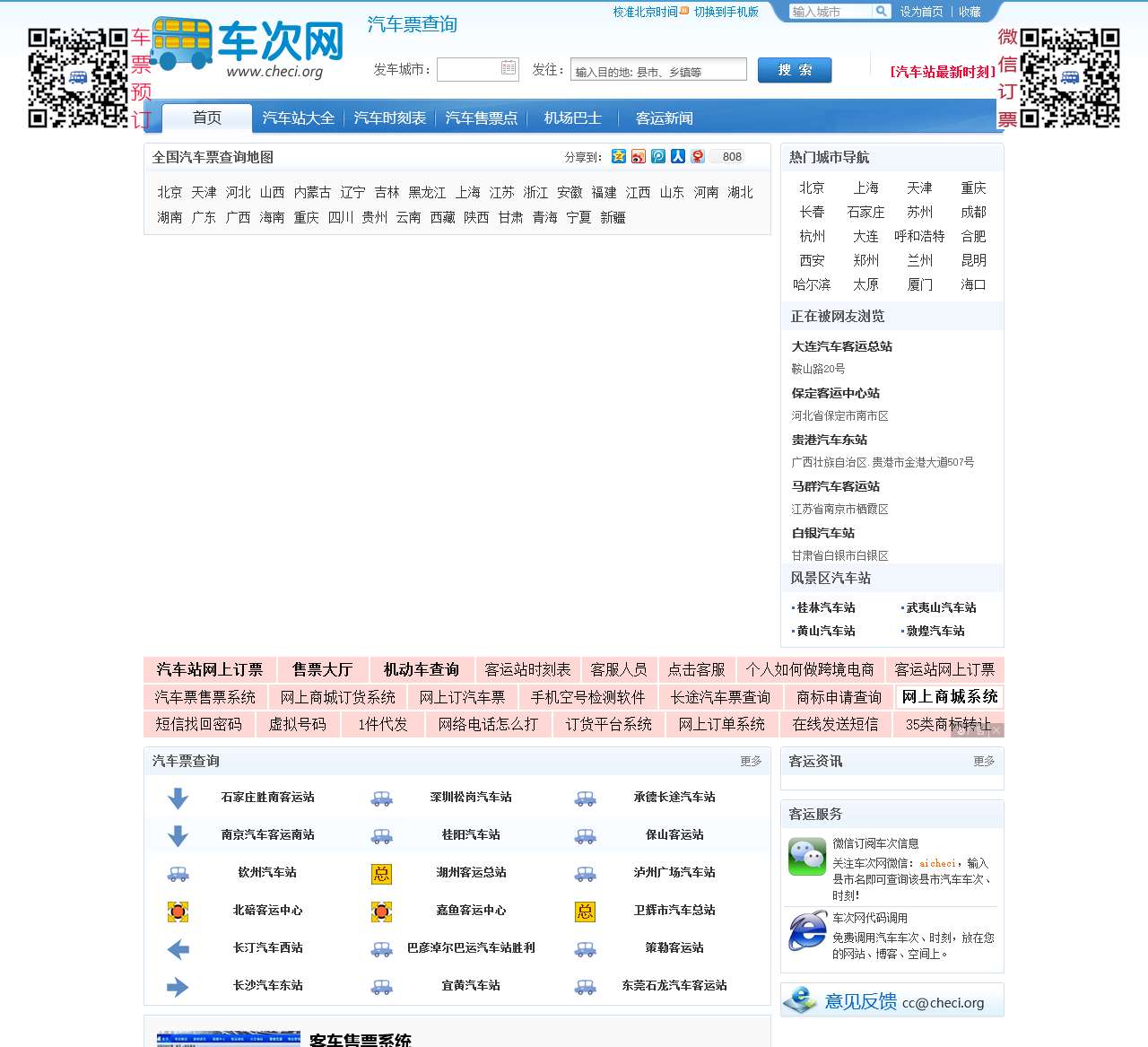Click the left 车票预订 QR code
Screen dimensions: 1148x1047
pos(78,78)
